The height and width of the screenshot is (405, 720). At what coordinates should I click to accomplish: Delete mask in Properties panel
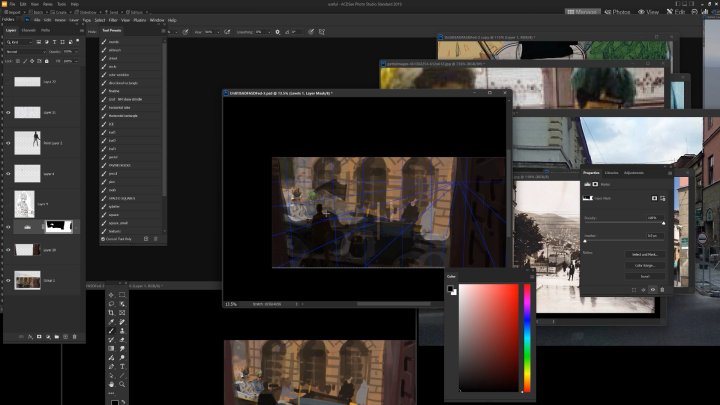point(662,290)
